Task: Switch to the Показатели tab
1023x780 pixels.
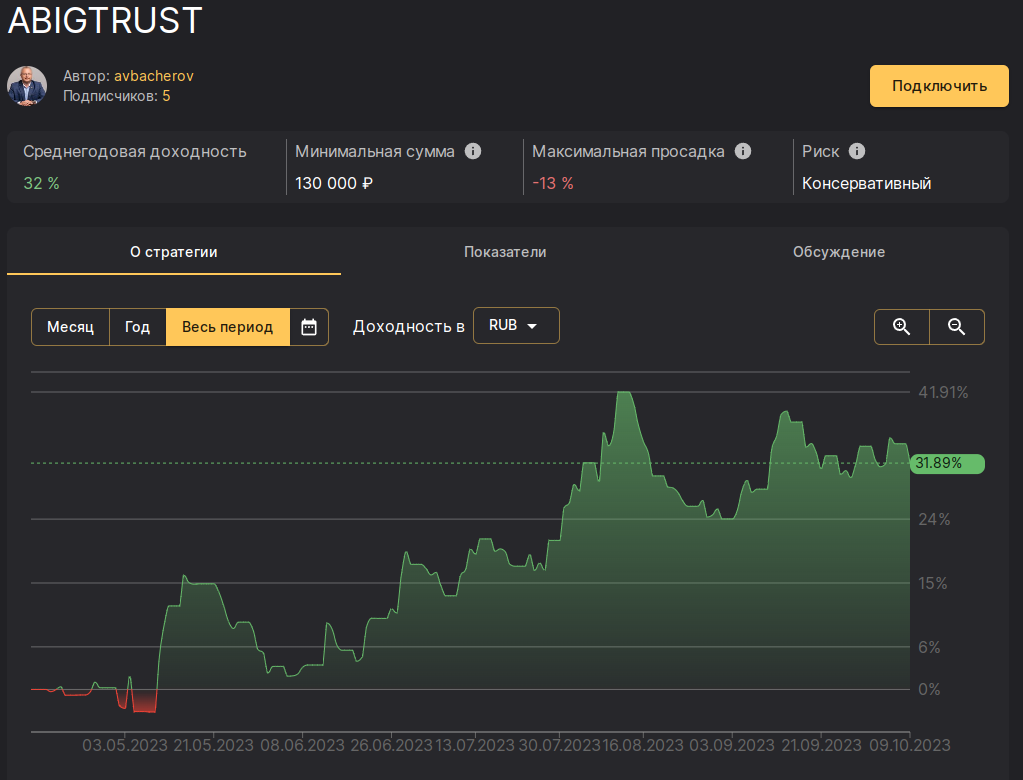Action: pyautogui.click(x=506, y=252)
